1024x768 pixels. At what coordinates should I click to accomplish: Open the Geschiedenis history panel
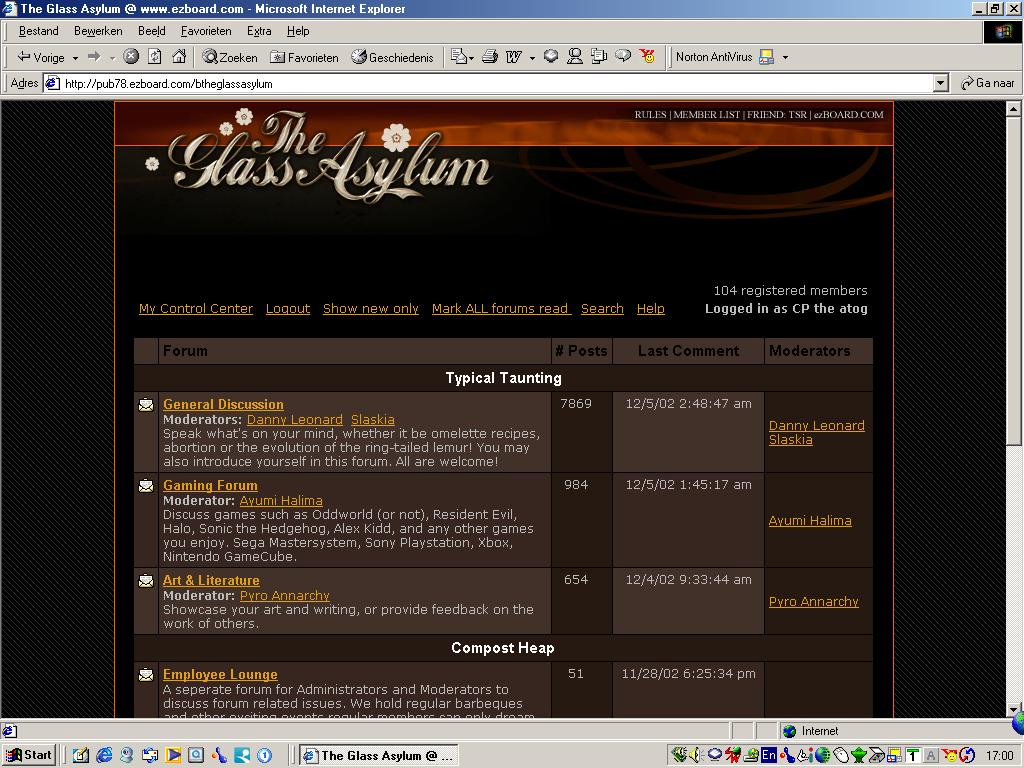[x=392, y=57]
